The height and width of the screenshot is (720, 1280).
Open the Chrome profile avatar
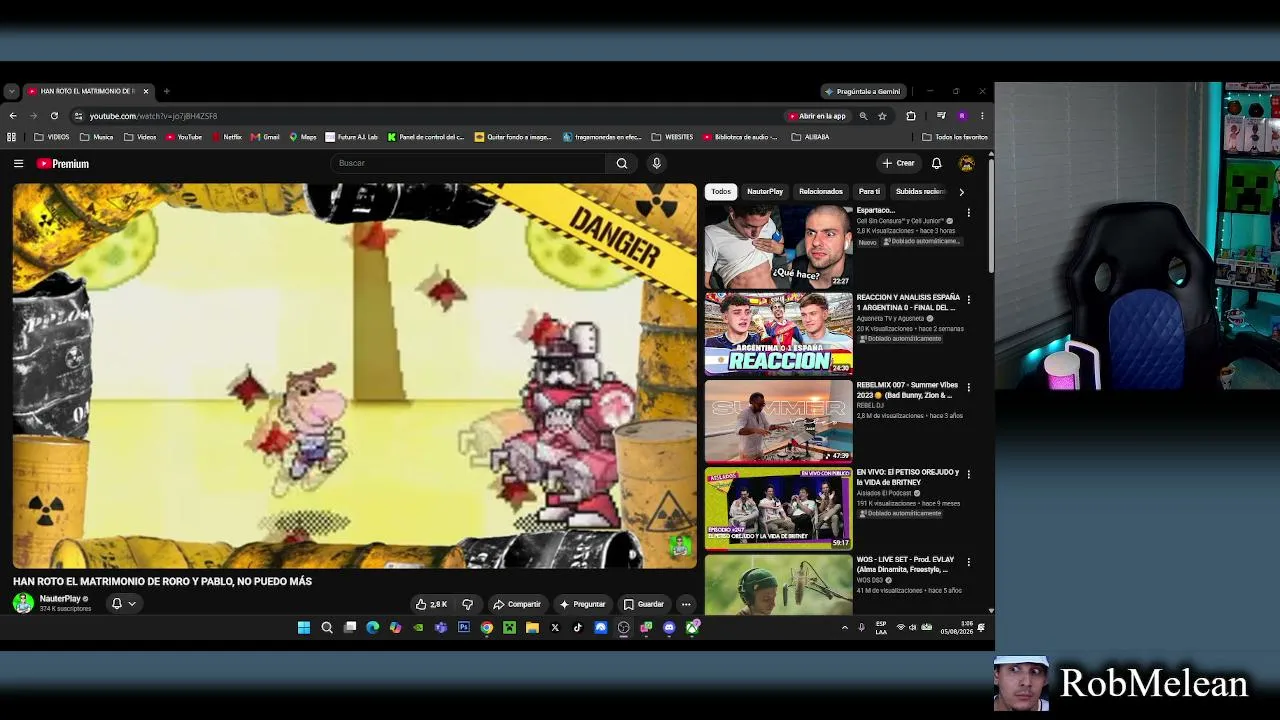click(x=962, y=116)
